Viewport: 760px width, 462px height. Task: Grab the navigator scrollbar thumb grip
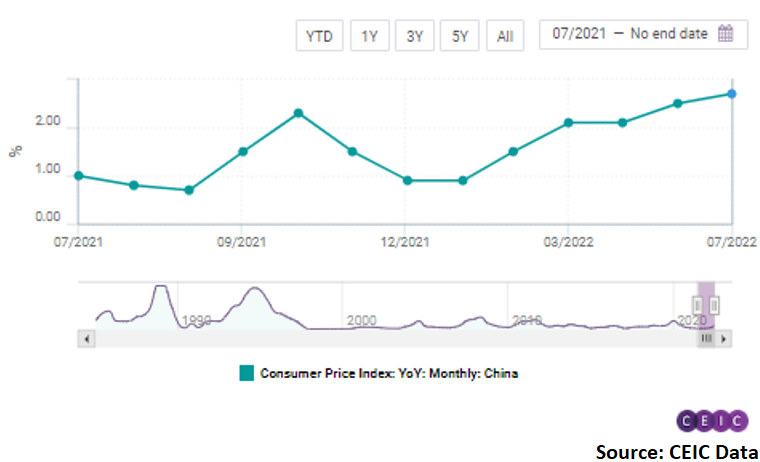(x=706, y=339)
